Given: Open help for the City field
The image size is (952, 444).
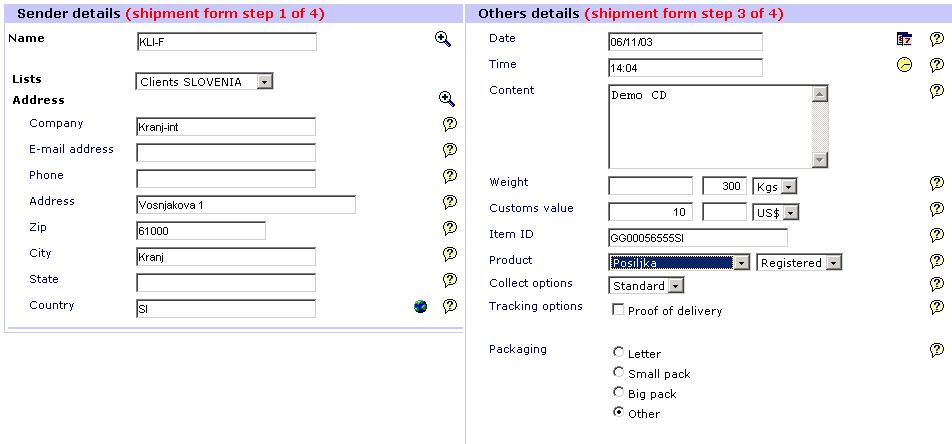Looking at the screenshot, I should (449, 254).
